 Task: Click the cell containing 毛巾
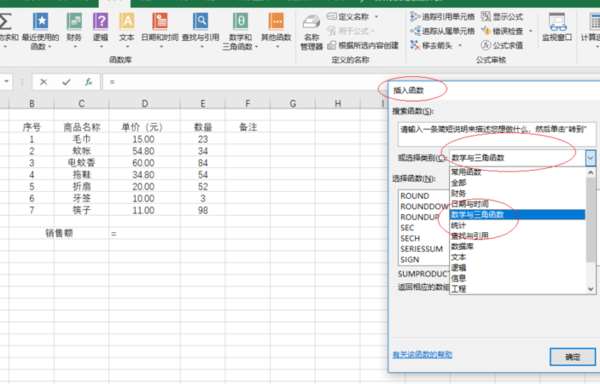pyautogui.click(x=82, y=139)
